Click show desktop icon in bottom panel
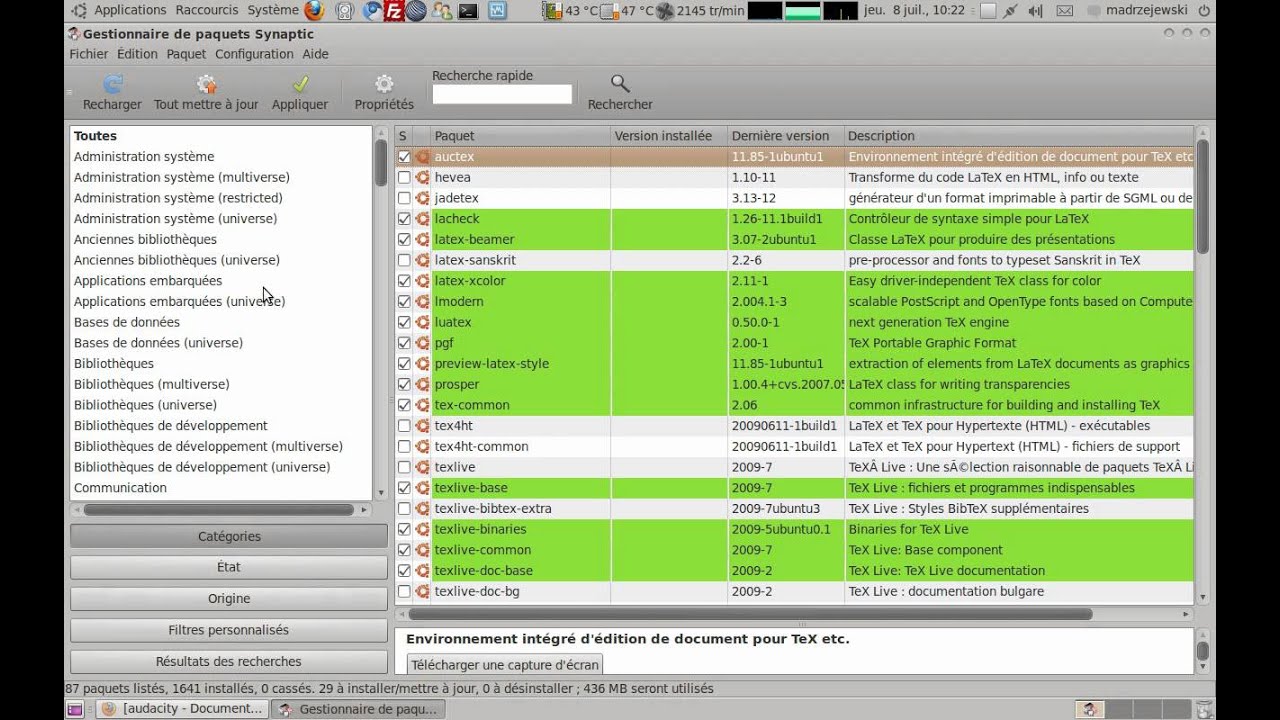The height and width of the screenshot is (720, 1280). [x=74, y=709]
